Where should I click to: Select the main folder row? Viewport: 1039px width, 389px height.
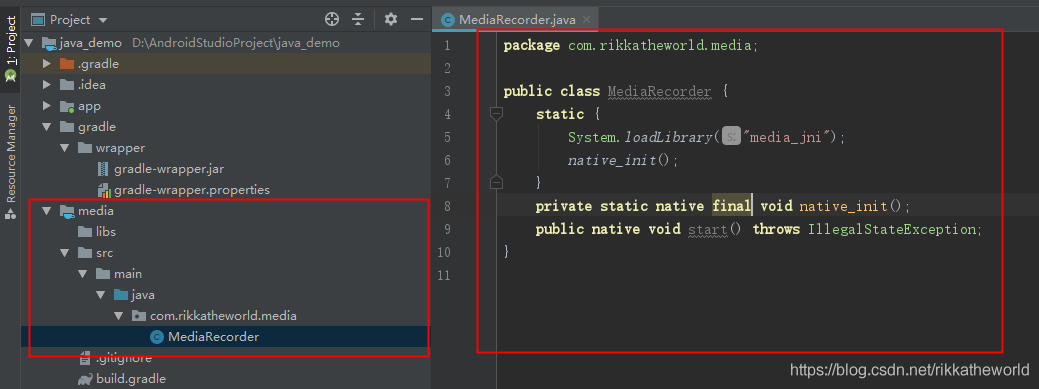225,274
